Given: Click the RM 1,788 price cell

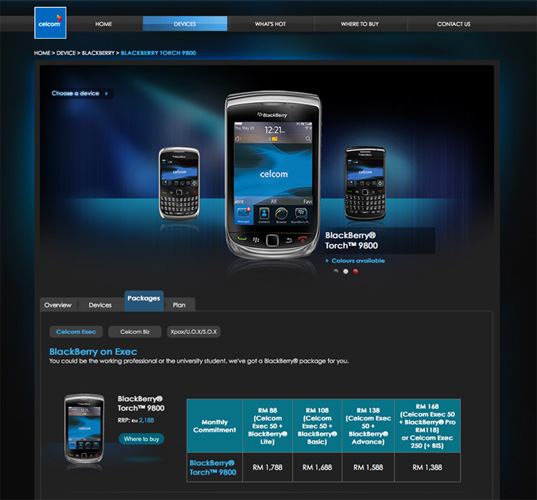Looking at the screenshot, I should pyautogui.click(x=267, y=467).
